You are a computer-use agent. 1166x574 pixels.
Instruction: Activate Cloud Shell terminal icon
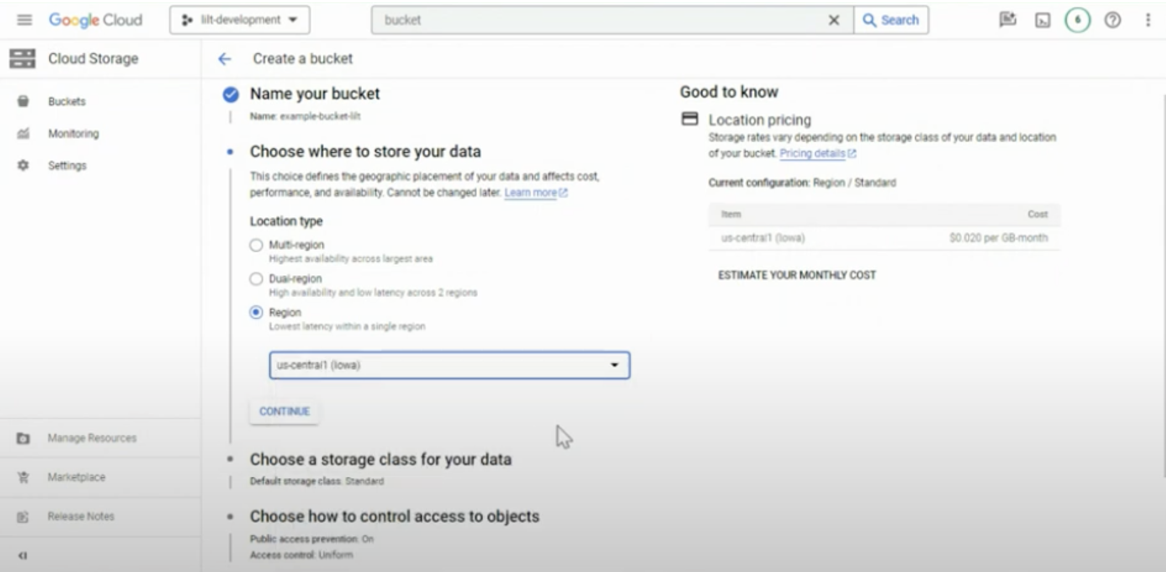point(1043,20)
